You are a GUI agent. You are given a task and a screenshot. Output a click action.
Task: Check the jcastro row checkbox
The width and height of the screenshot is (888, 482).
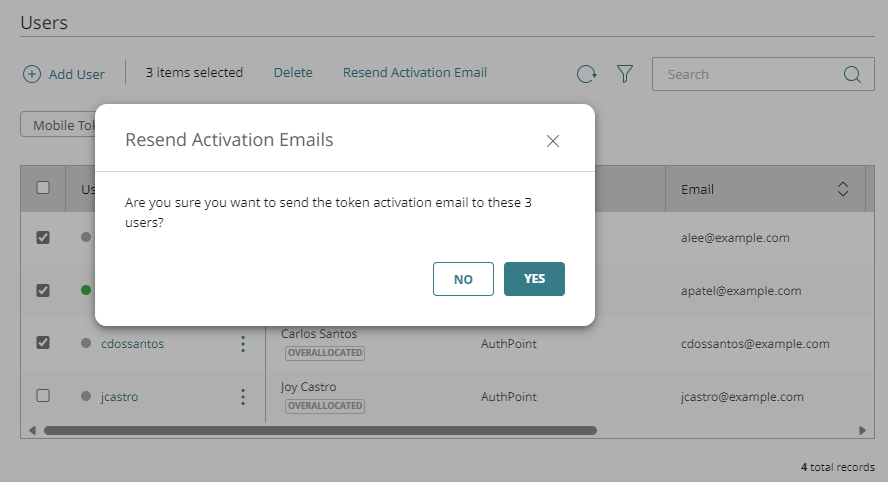[x=43, y=396]
